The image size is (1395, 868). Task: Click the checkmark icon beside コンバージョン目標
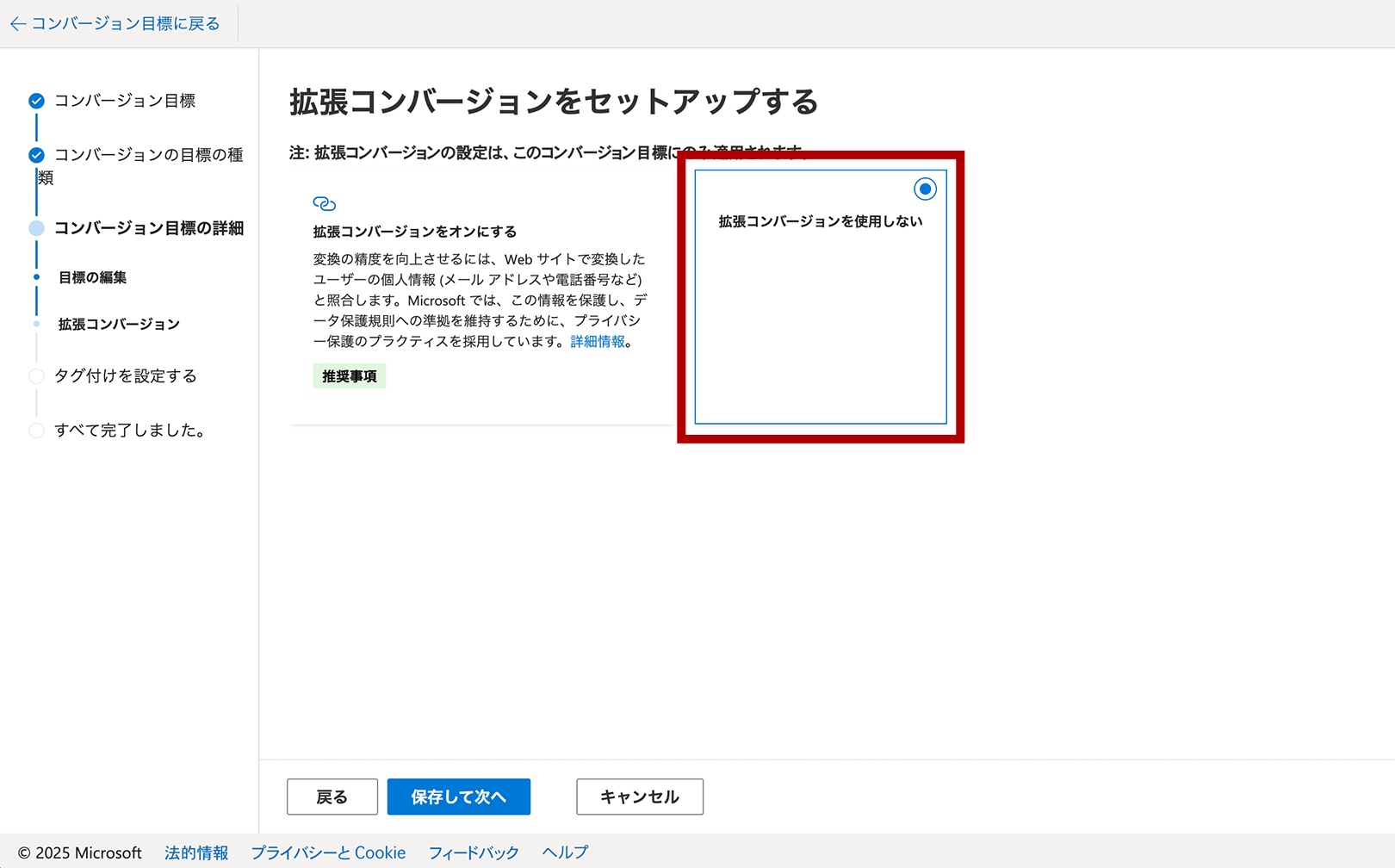coord(35,100)
